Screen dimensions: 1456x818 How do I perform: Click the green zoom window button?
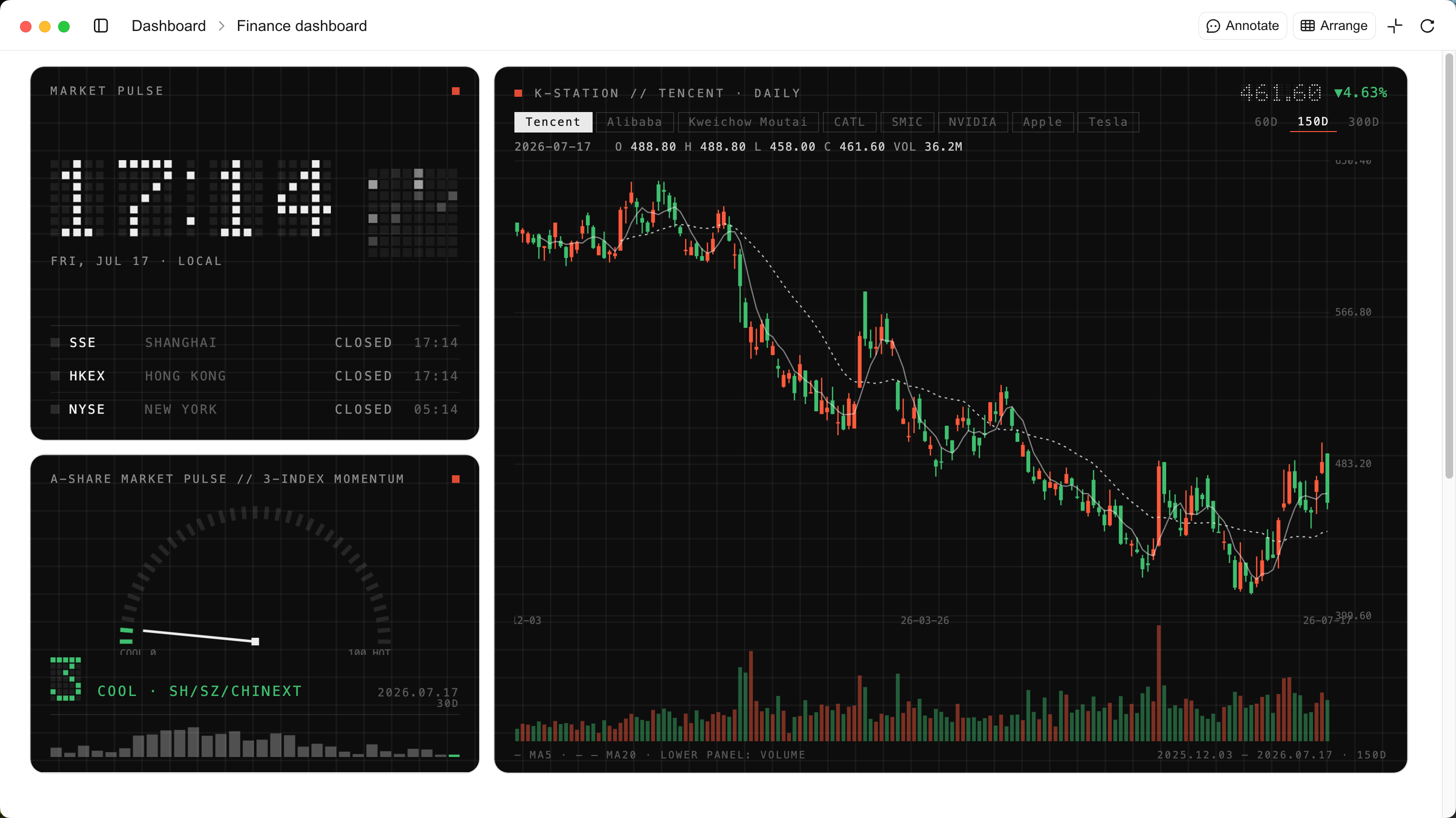64,27
